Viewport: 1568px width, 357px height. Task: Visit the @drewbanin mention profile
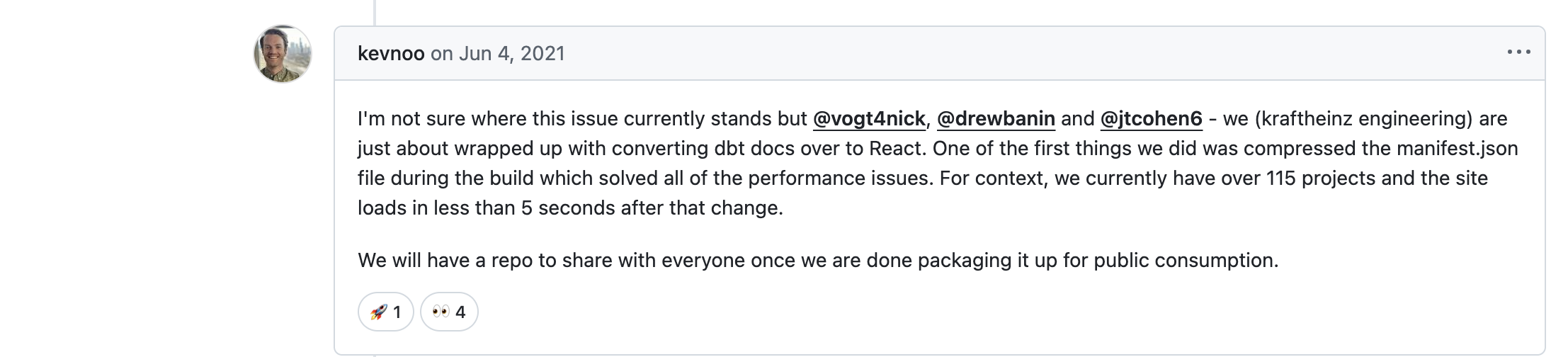996,119
